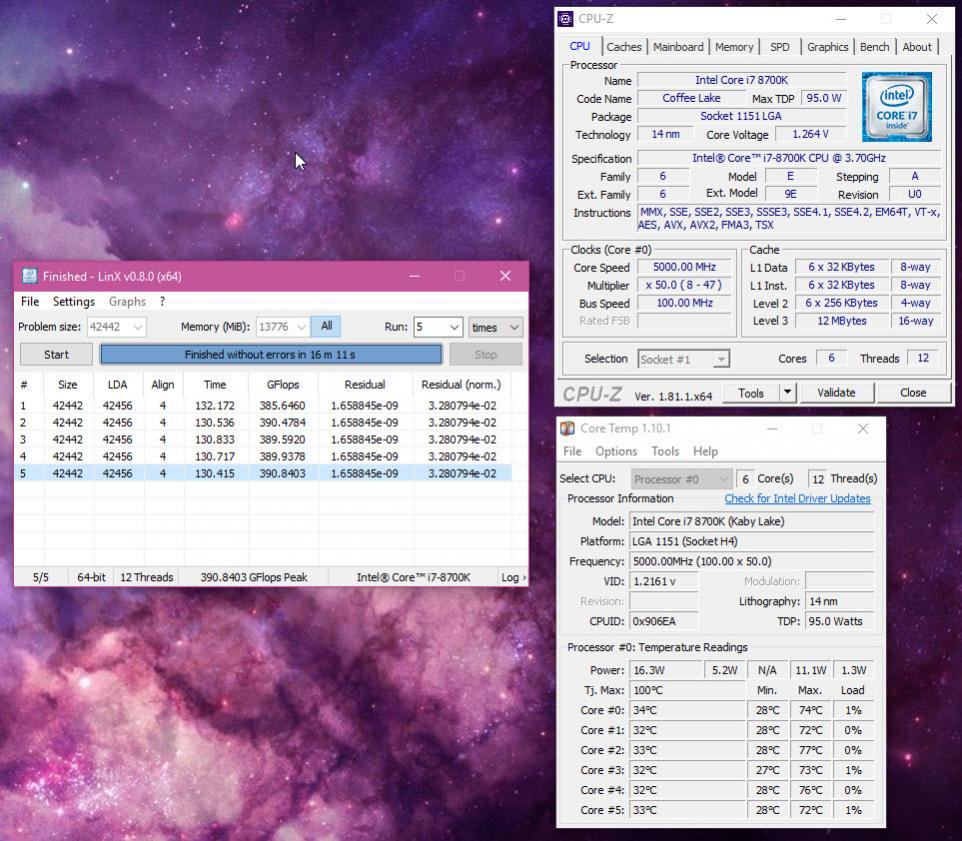Click the Time column header in LinX
This screenshot has height=841, width=962.
coord(215,385)
